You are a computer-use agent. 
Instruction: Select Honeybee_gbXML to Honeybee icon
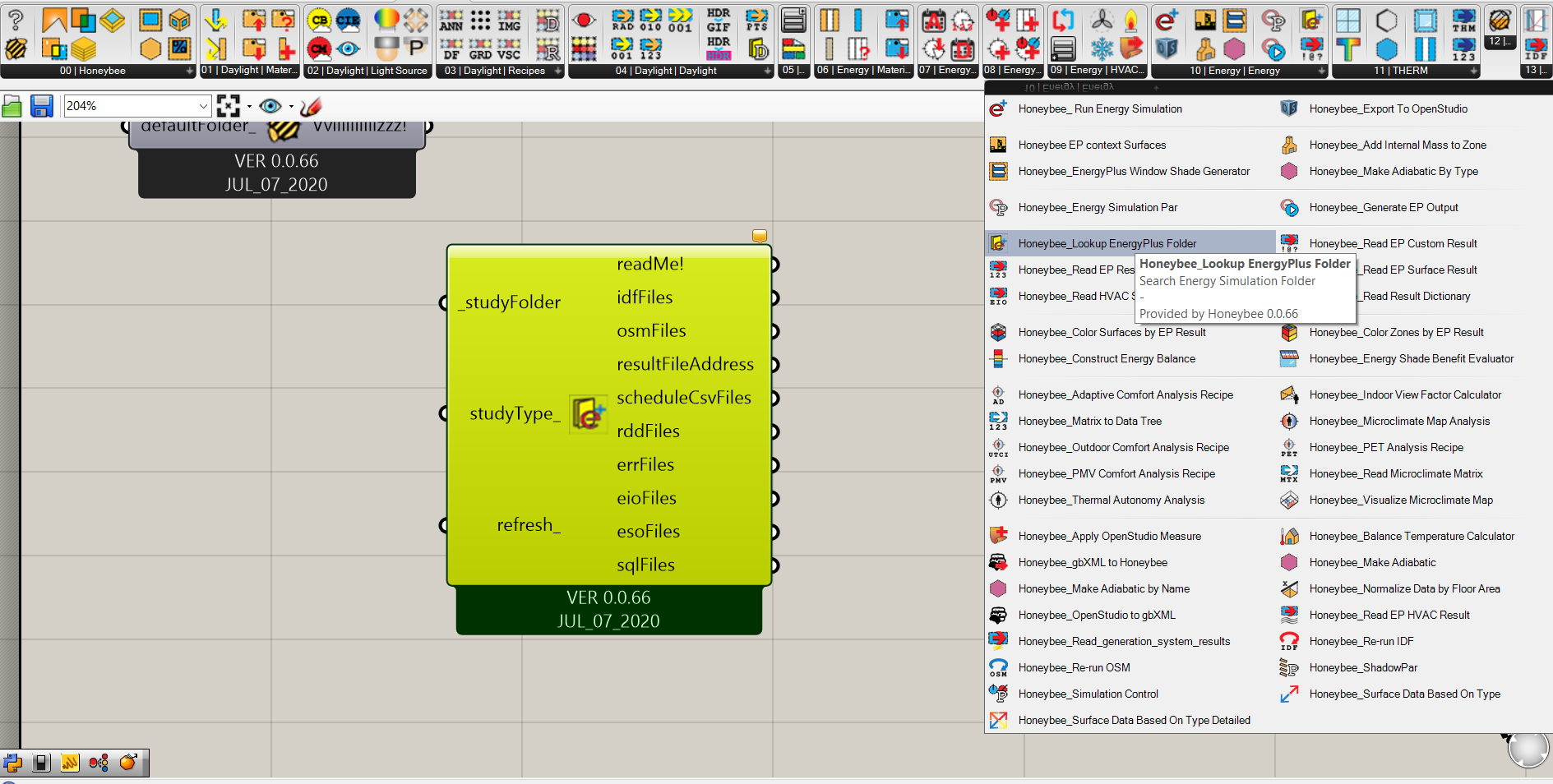[x=998, y=562]
